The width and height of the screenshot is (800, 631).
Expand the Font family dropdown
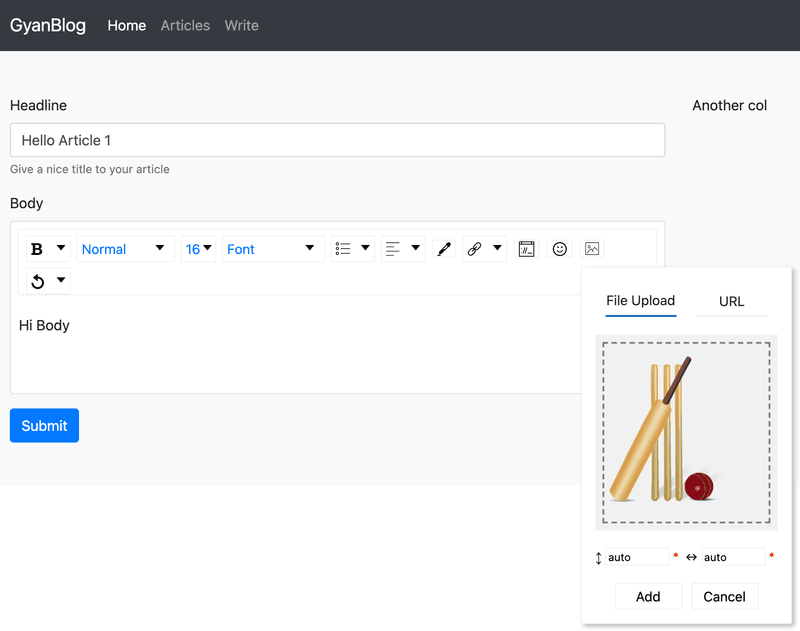coord(270,248)
